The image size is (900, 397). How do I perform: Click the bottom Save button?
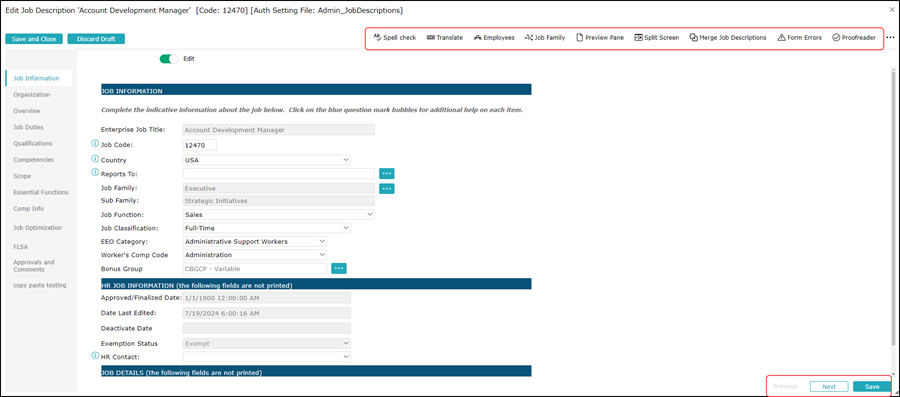click(x=872, y=387)
